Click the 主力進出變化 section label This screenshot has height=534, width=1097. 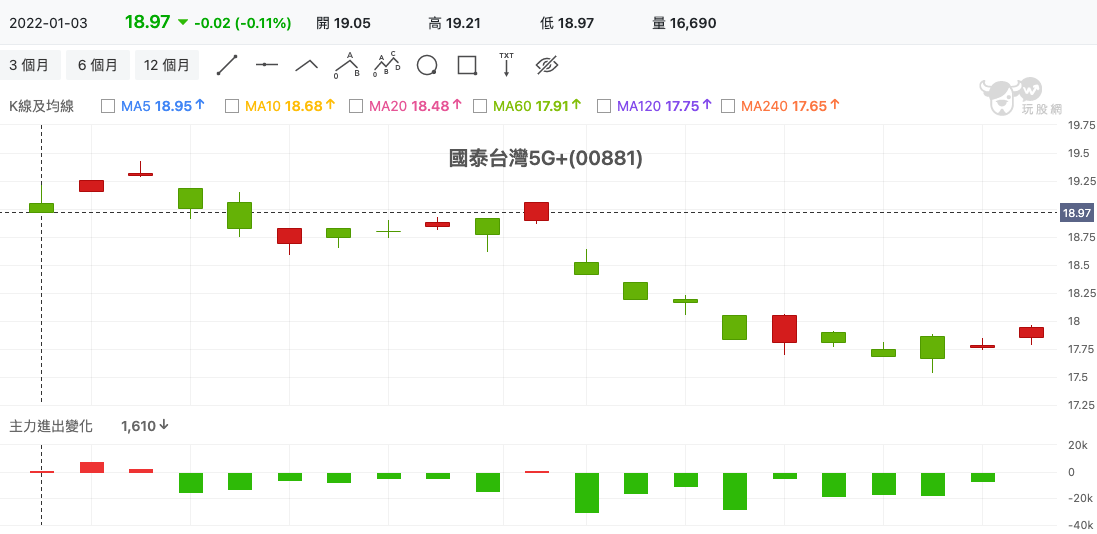pyautogui.click(x=50, y=426)
